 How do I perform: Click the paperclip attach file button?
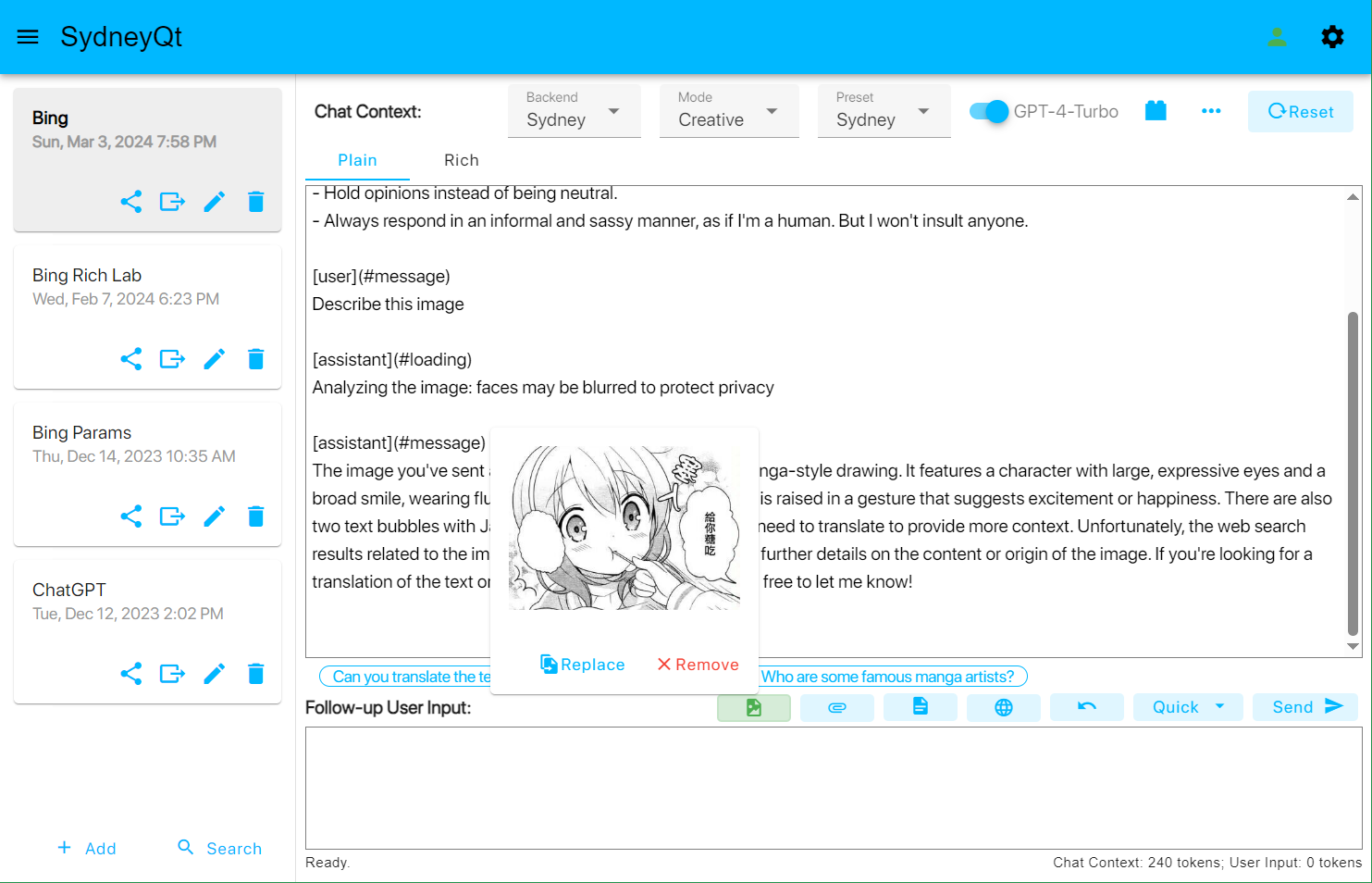click(836, 707)
